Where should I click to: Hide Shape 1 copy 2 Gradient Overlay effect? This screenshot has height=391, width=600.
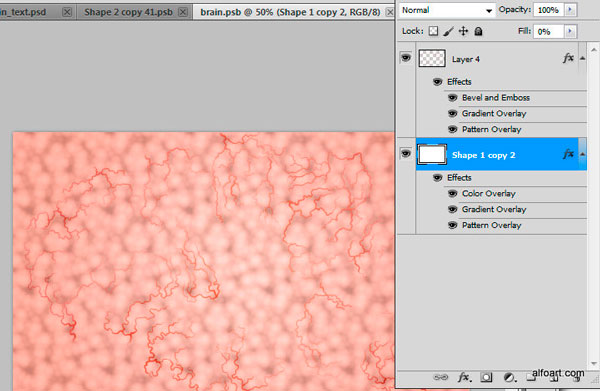(x=452, y=210)
